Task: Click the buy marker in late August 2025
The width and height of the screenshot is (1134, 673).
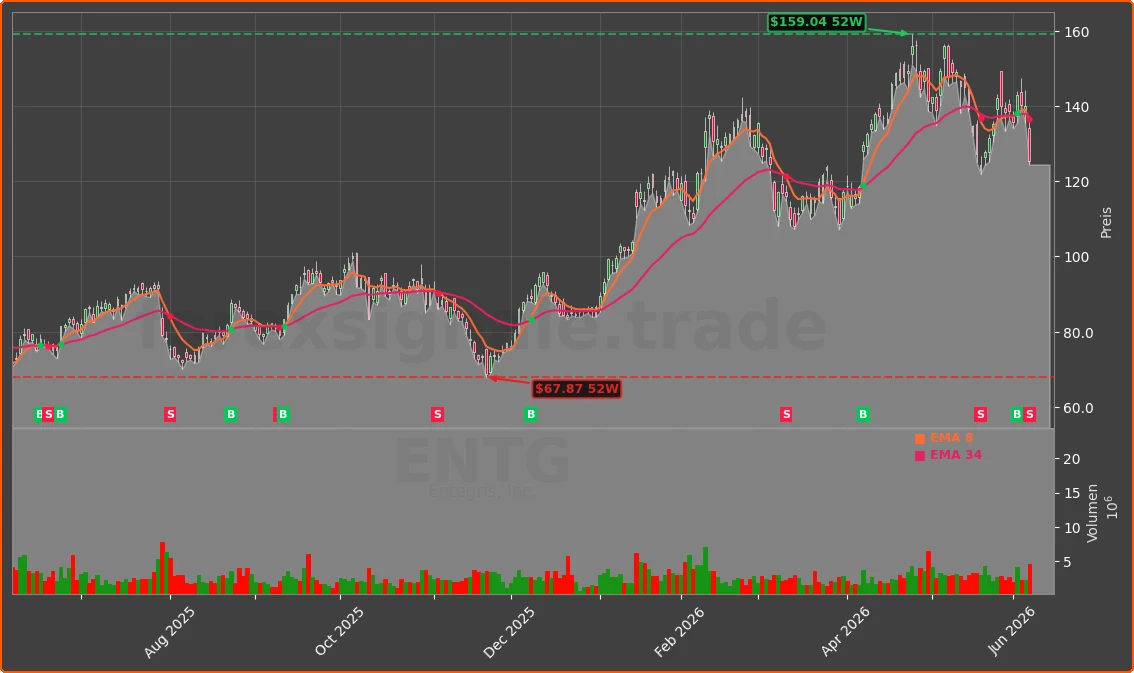Action: click(x=231, y=414)
